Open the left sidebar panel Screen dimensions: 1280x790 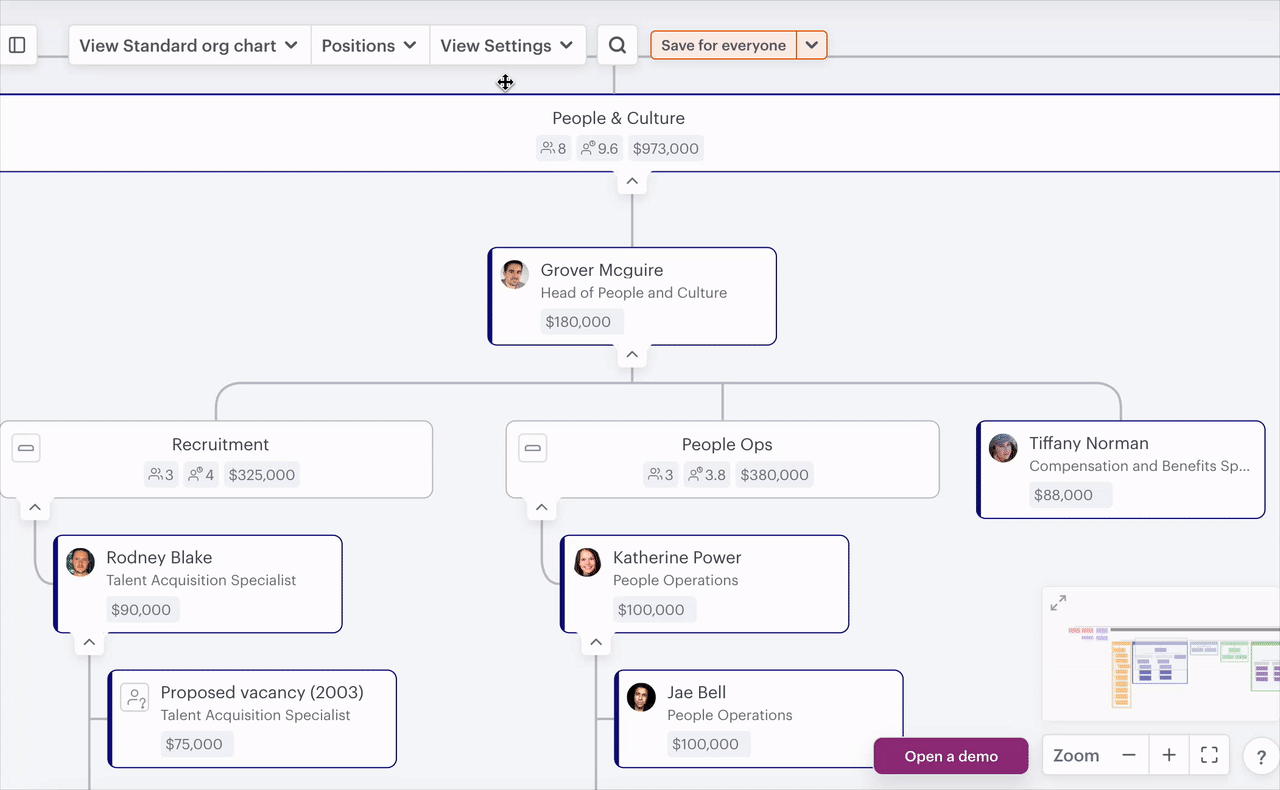point(16,44)
